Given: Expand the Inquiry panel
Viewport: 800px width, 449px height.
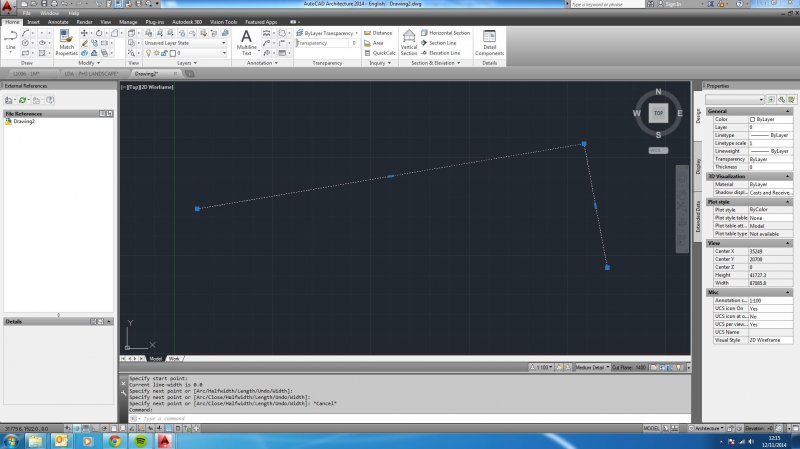Looking at the screenshot, I should 380,63.
